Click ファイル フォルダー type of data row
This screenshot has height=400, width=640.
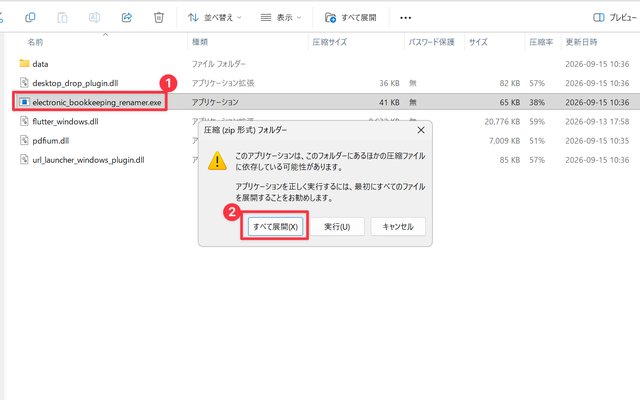[219, 64]
